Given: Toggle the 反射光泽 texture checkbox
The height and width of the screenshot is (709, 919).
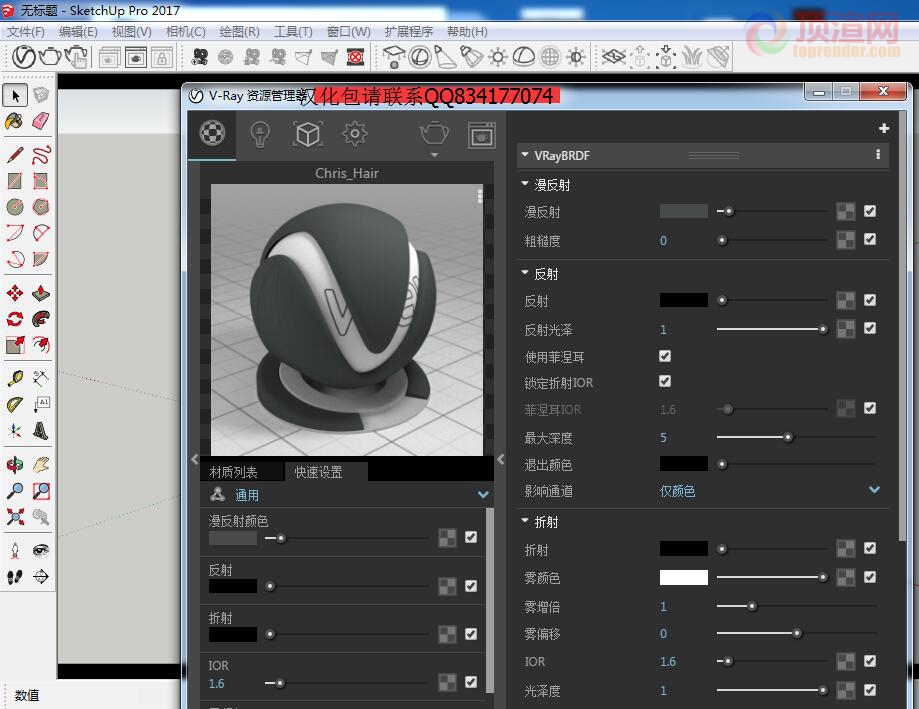Looking at the screenshot, I should [870, 328].
